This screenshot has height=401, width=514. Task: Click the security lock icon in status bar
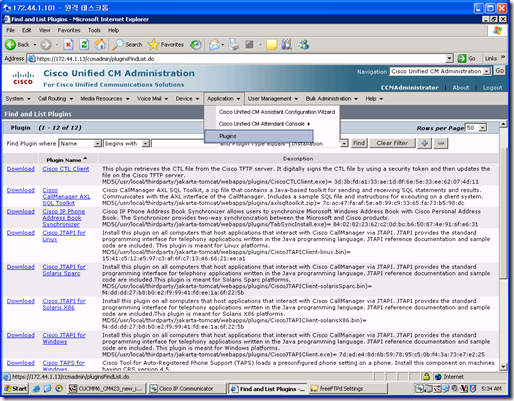(x=426, y=377)
